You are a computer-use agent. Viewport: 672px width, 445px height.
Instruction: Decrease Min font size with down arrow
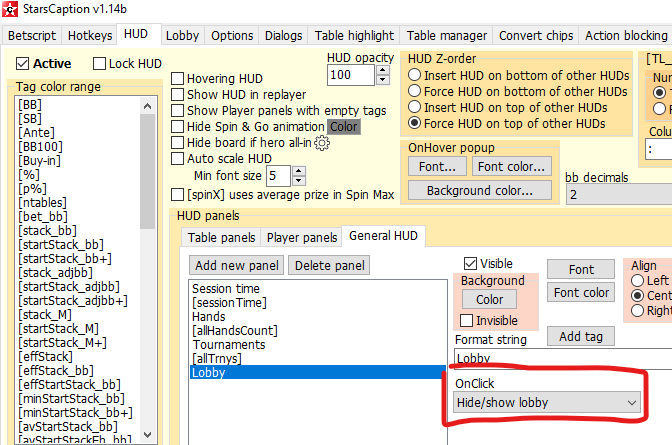coord(299,181)
